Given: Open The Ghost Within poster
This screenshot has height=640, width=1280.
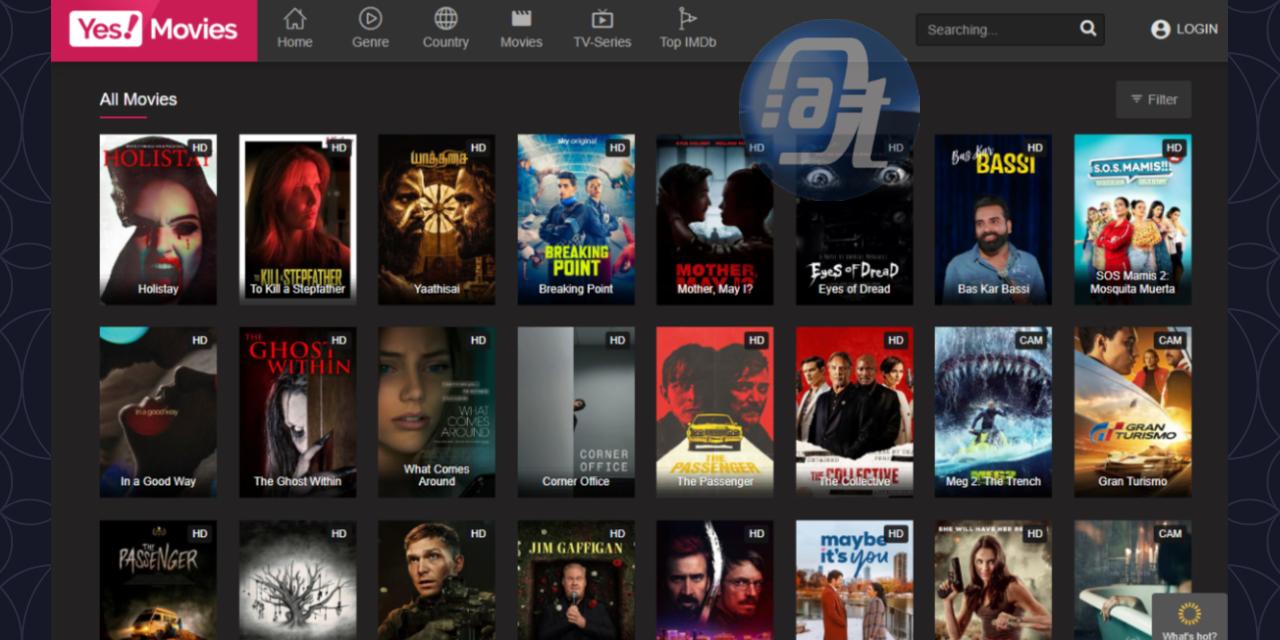Looking at the screenshot, I should pos(297,412).
